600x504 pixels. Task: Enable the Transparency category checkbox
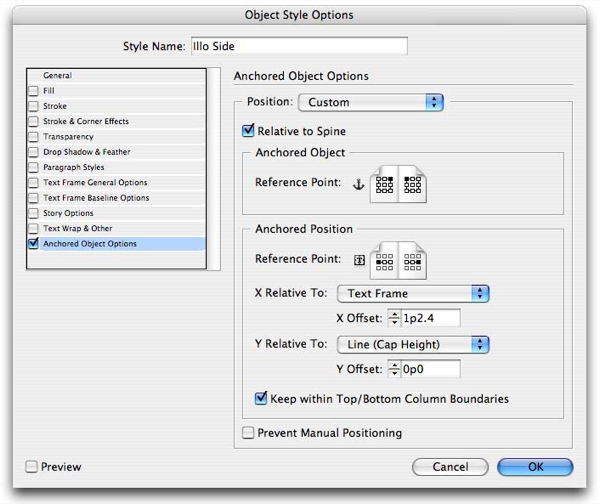coord(34,137)
